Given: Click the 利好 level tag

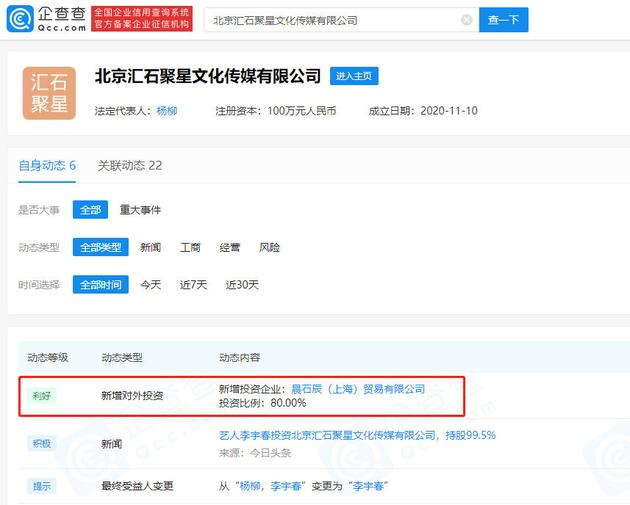Looking at the screenshot, I should (x=42, y=396).
